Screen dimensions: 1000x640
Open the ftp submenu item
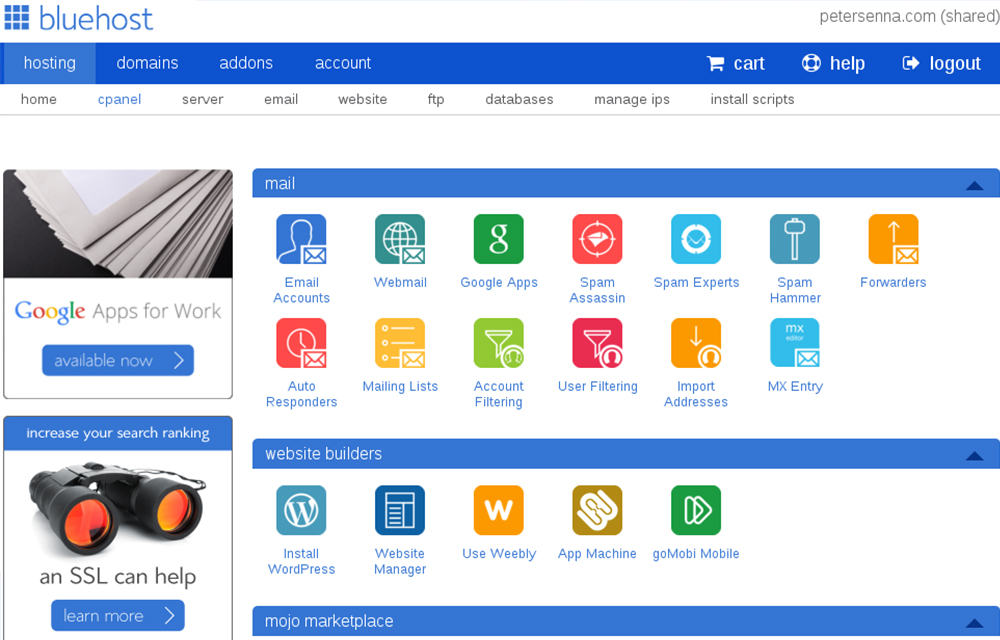[436, 99]
